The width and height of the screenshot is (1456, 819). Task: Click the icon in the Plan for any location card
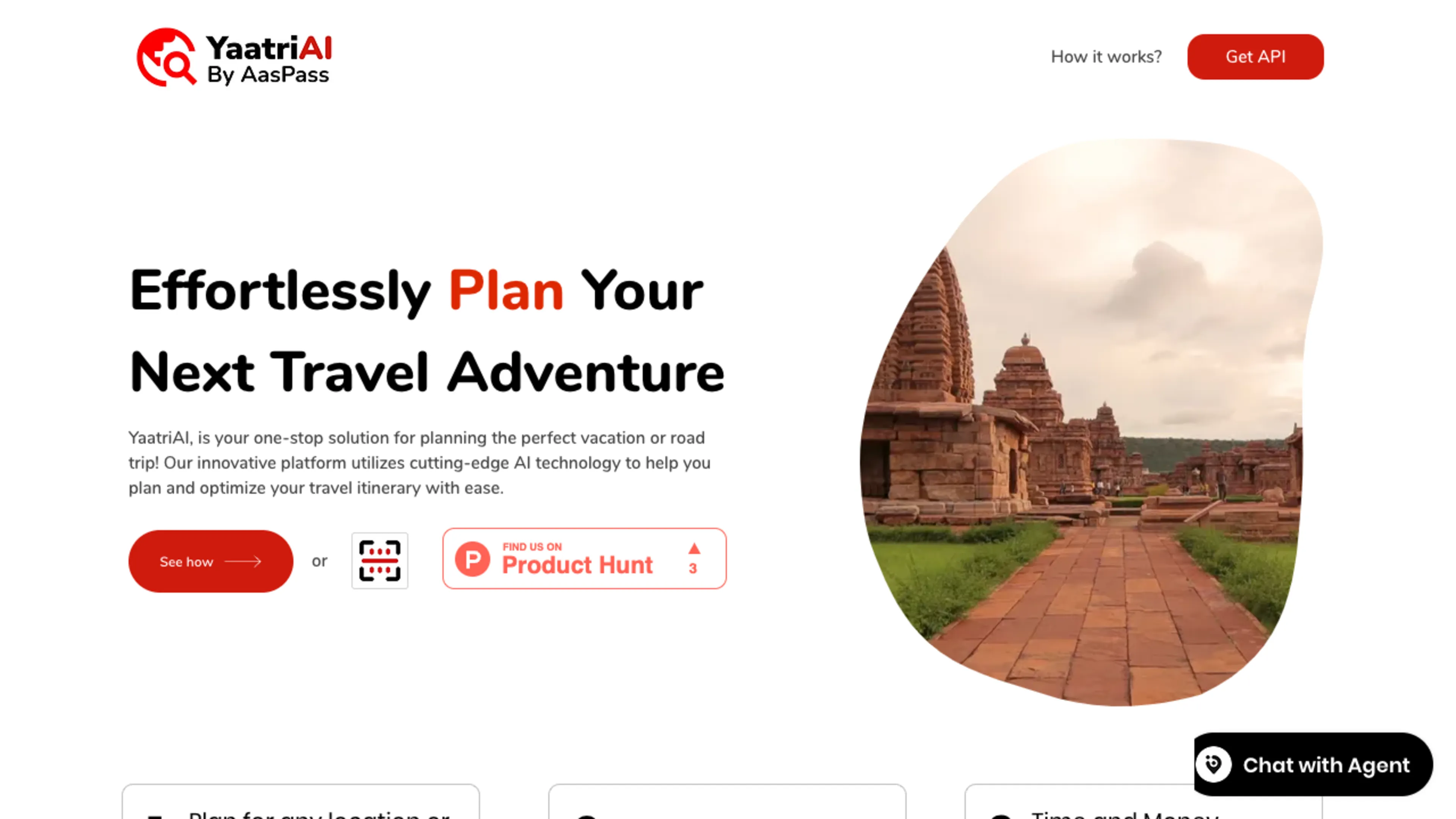tap(155, 816)
